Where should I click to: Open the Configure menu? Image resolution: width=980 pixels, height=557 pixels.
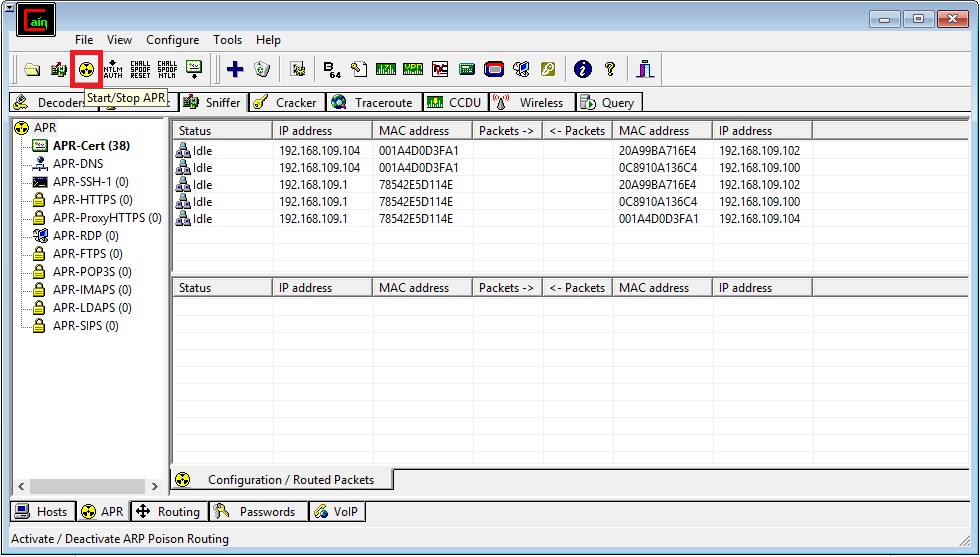click(x=172, y=40)
